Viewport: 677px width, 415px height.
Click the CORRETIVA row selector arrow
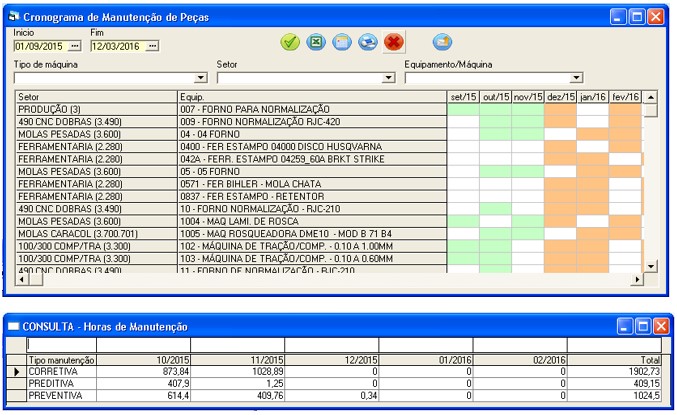click(x=17, y=372)
